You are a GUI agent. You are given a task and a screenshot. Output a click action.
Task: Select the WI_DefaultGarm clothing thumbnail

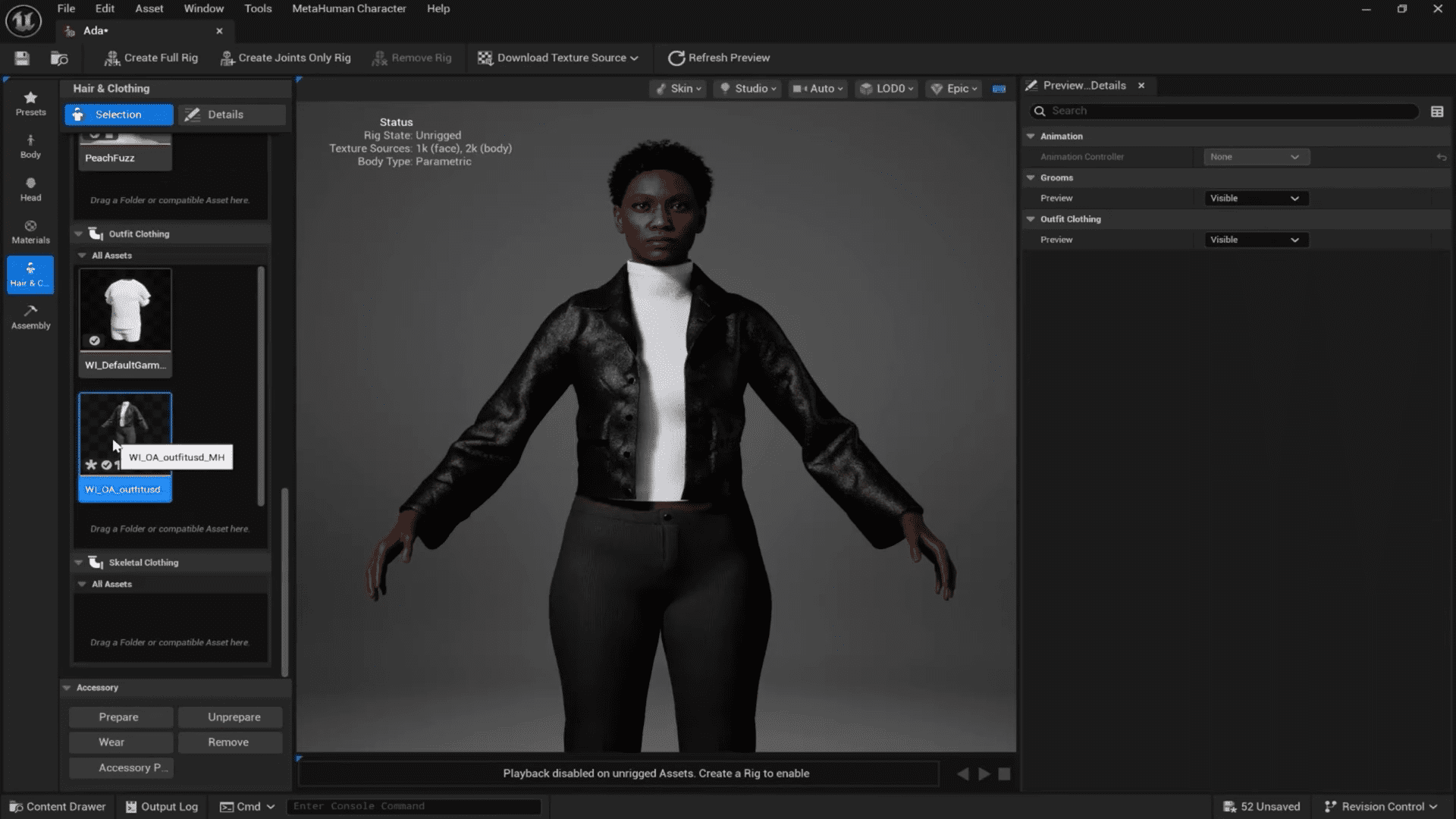click(x=125, y=309)
